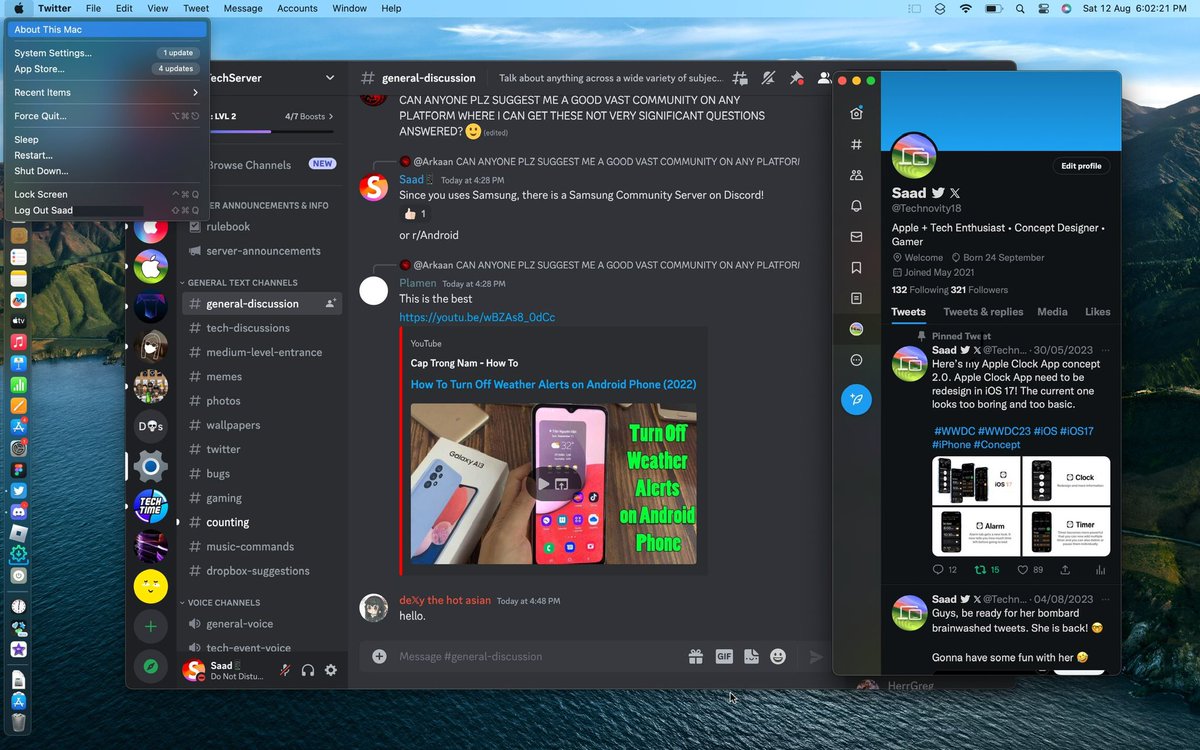Viewport: 1200px width, 750px height.
Task: Switch to Tweets & replies tab
Action: (x=983, y=312)
